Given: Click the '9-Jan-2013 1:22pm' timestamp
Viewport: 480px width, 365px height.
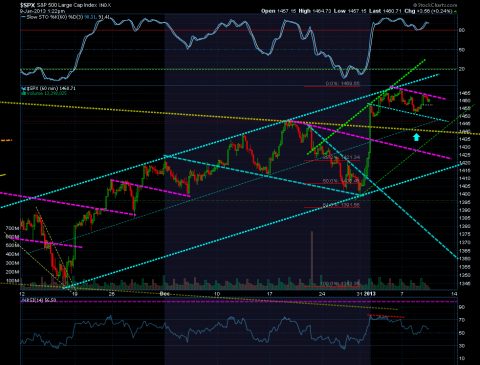Looking at the screenshot, I should click(41, 11).
